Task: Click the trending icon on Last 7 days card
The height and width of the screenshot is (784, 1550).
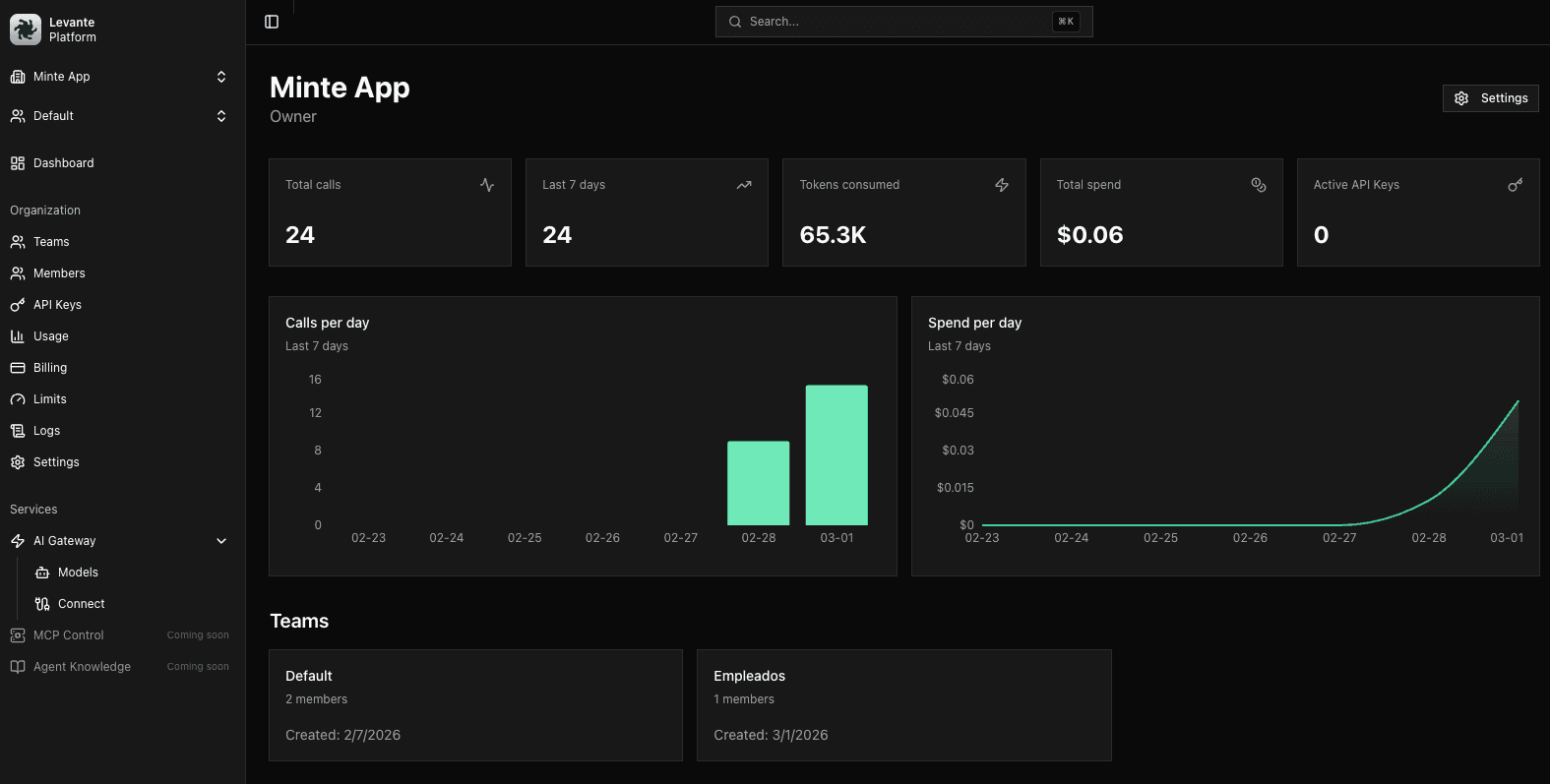Action: tap(744, 185)
